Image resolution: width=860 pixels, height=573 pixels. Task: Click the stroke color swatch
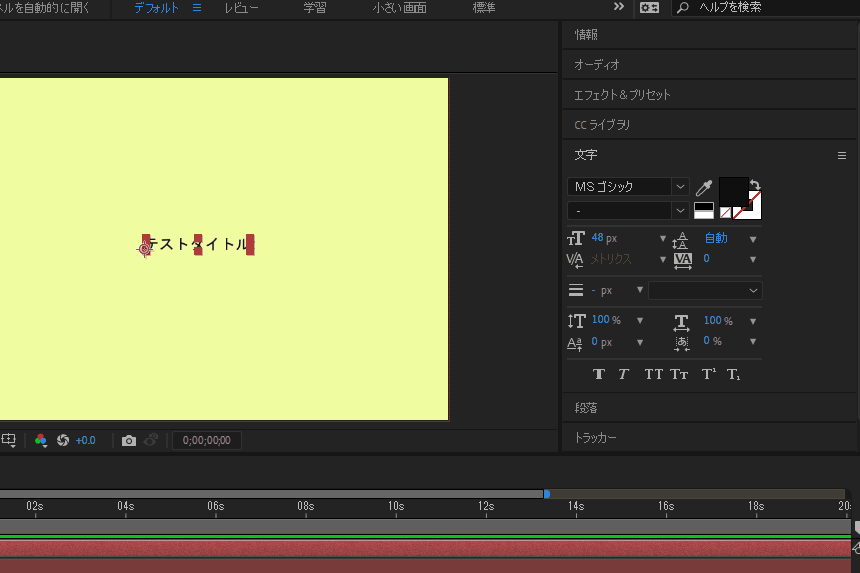pos(755,211)
